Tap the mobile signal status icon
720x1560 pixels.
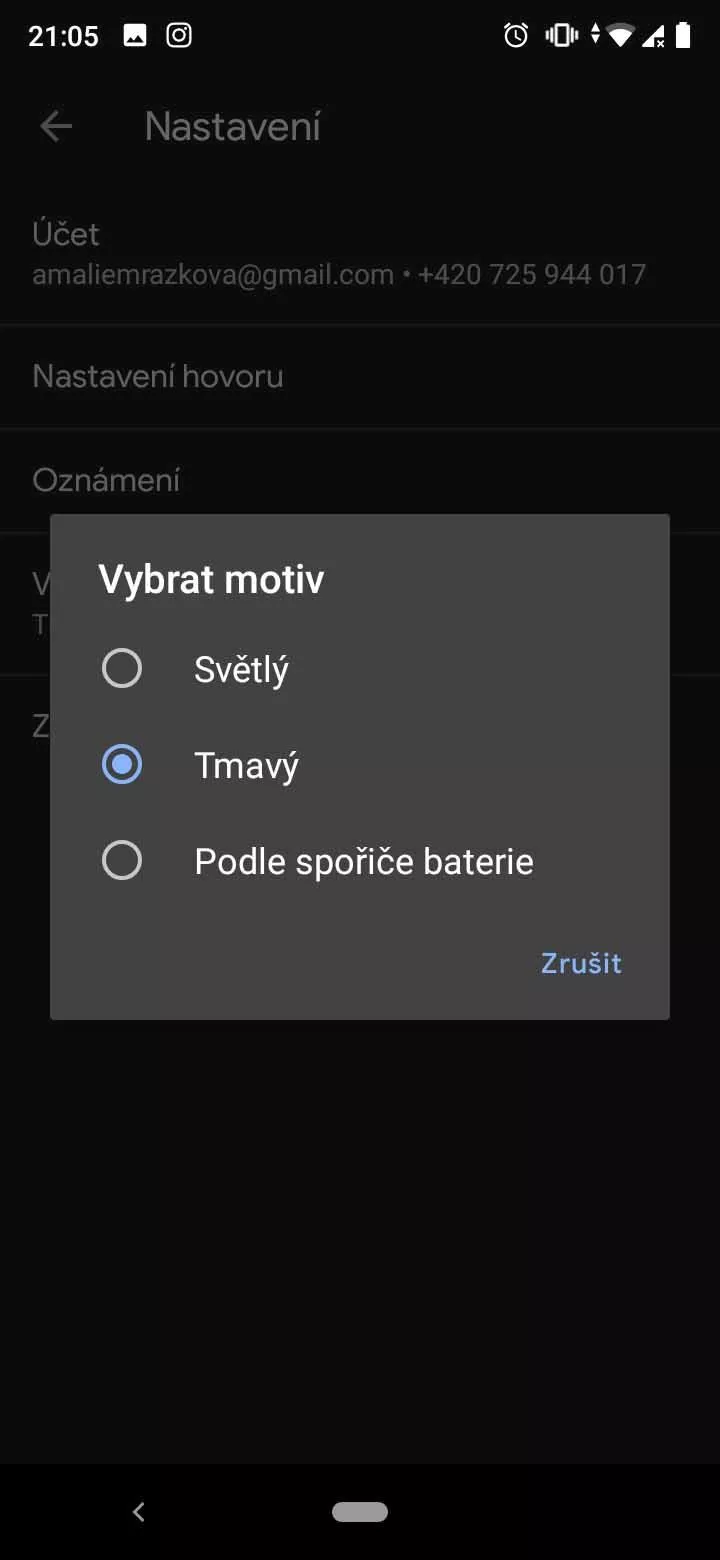653,37
